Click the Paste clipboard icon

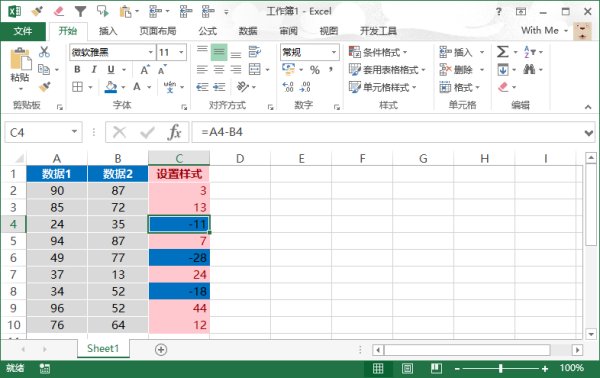[20, 59]
